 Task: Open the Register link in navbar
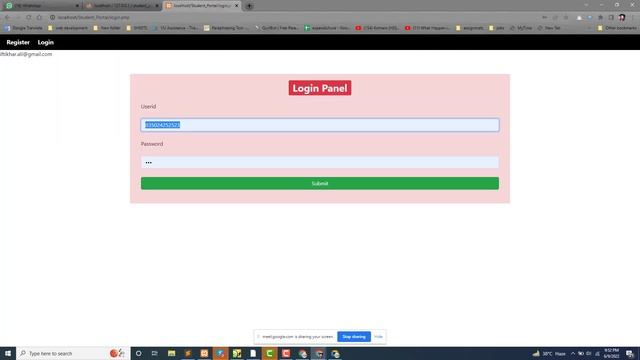click(x=18, y=42)
